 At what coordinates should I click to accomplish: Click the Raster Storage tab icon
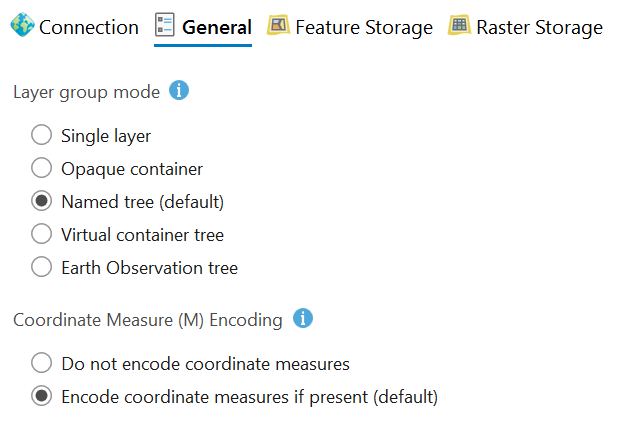click(459, 26)
